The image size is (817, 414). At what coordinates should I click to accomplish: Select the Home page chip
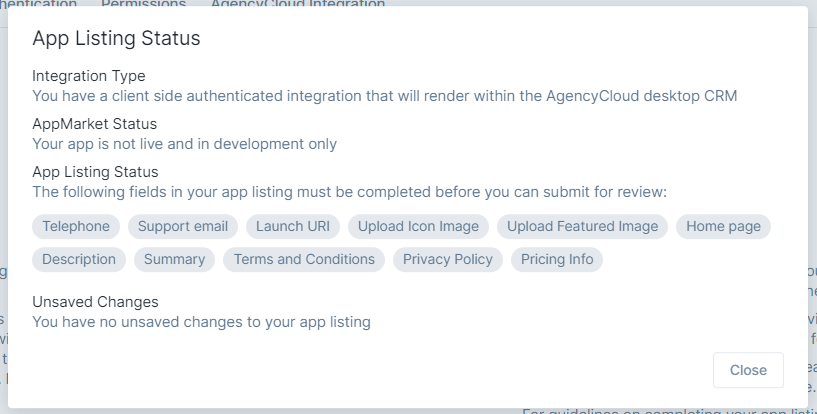pos(723,226)
